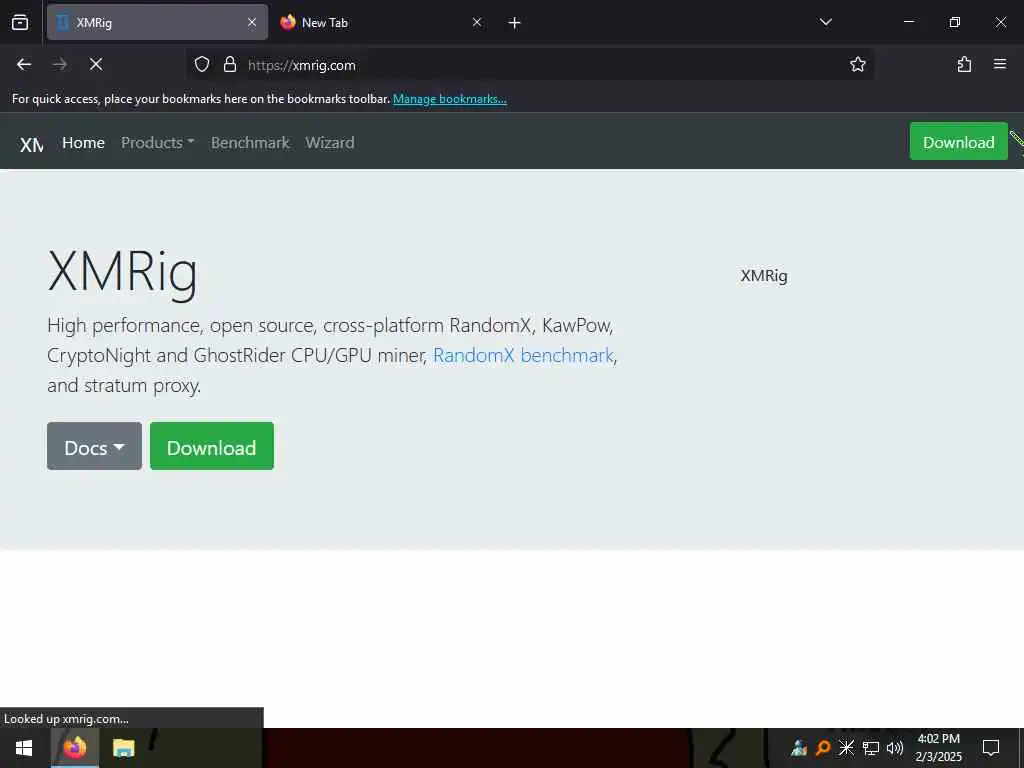Open the Wizard nav item
The height and width of the screenshot is (768, 1024).
[x=330, y=142]
